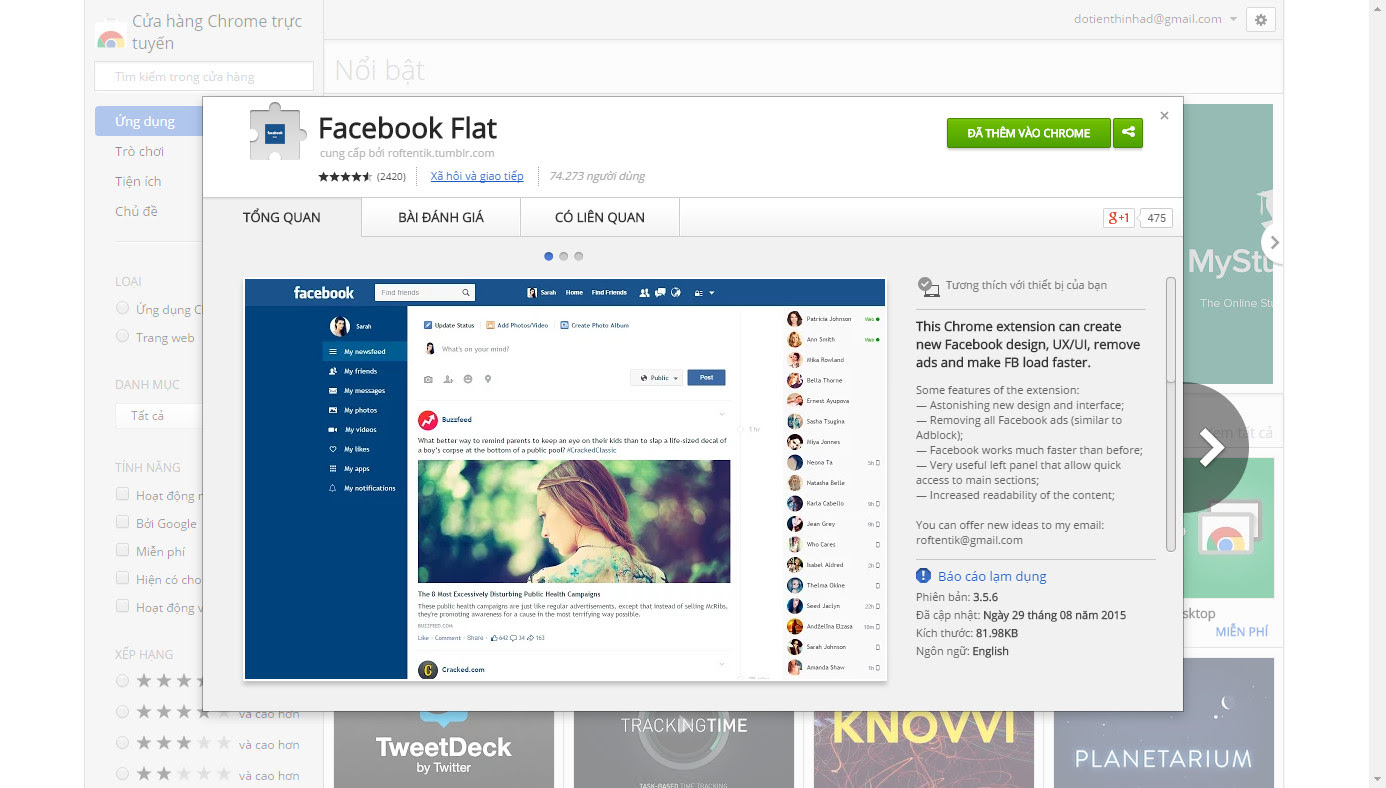Open the TrackingTime app tile
Viewport: 1386px width, 788px height.
point(684,749)
